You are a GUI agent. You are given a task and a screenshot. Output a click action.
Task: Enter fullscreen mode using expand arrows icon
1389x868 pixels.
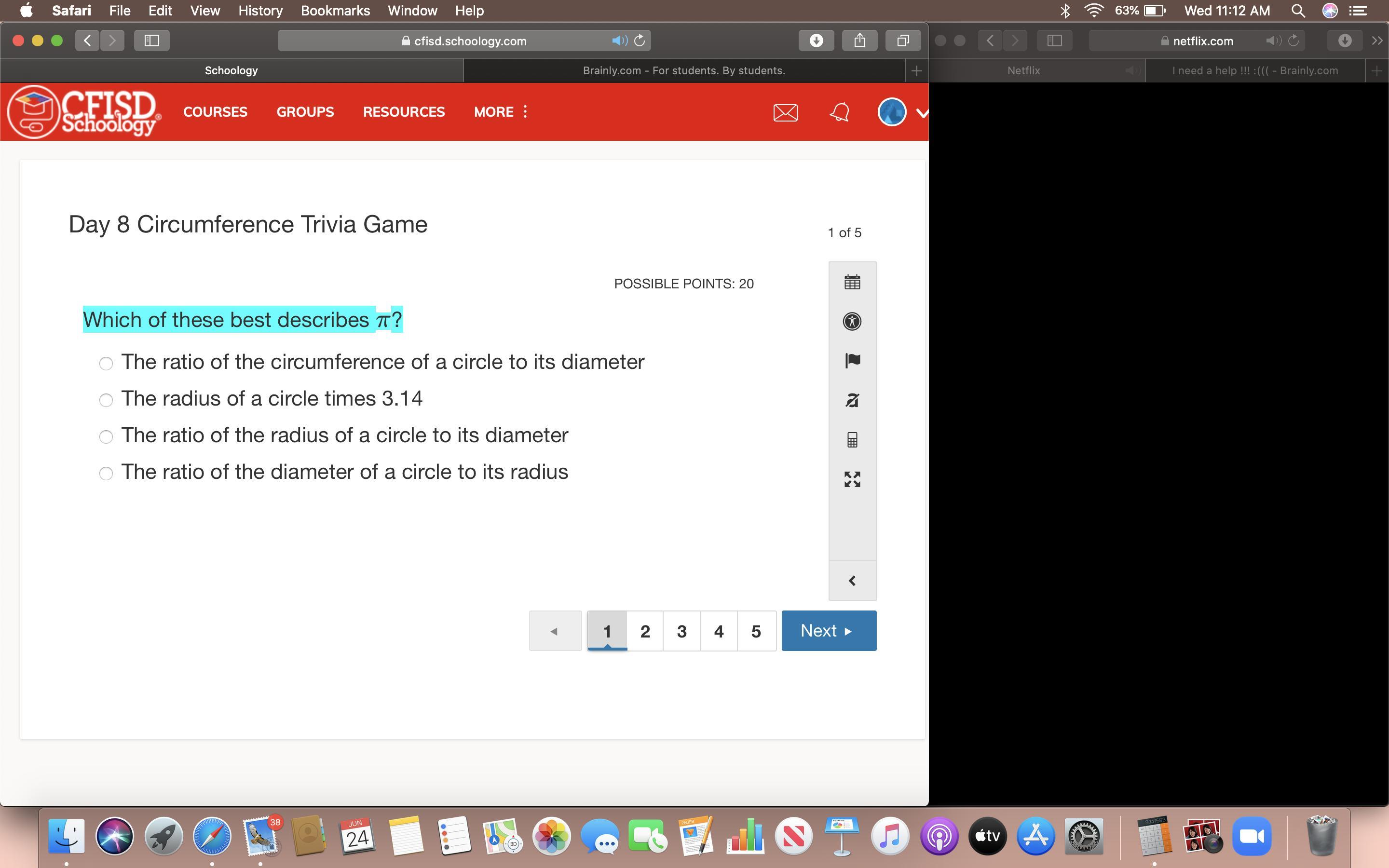(852, 479)
